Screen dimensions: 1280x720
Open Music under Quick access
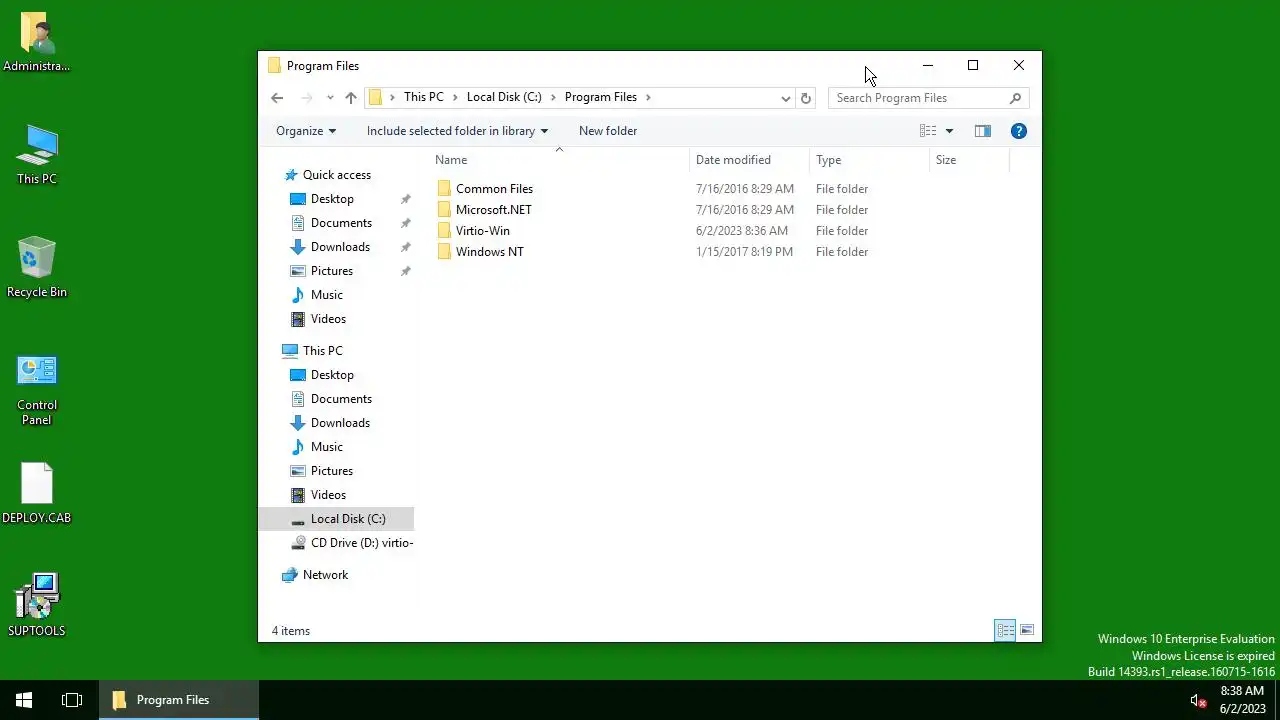pyautogui.click(x=327, y=295)
